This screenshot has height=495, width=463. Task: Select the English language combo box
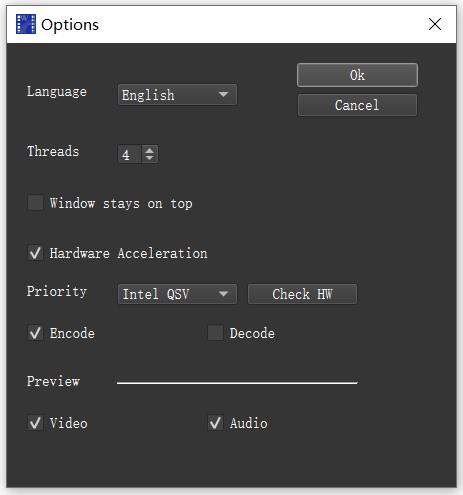click(x=177, y=95)
